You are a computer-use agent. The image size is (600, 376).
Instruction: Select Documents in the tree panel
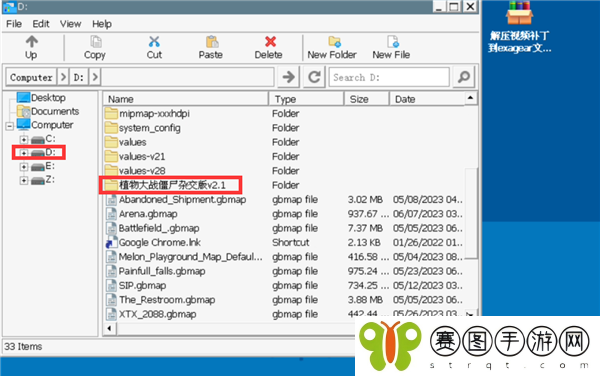55,111
